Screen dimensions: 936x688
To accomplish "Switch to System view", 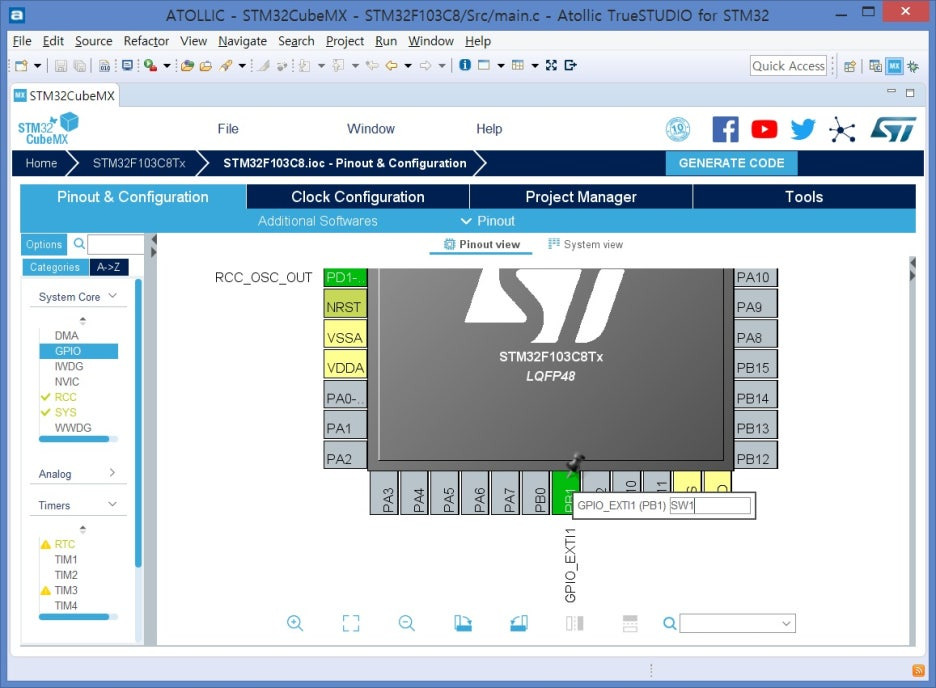I will coord(586,244).
